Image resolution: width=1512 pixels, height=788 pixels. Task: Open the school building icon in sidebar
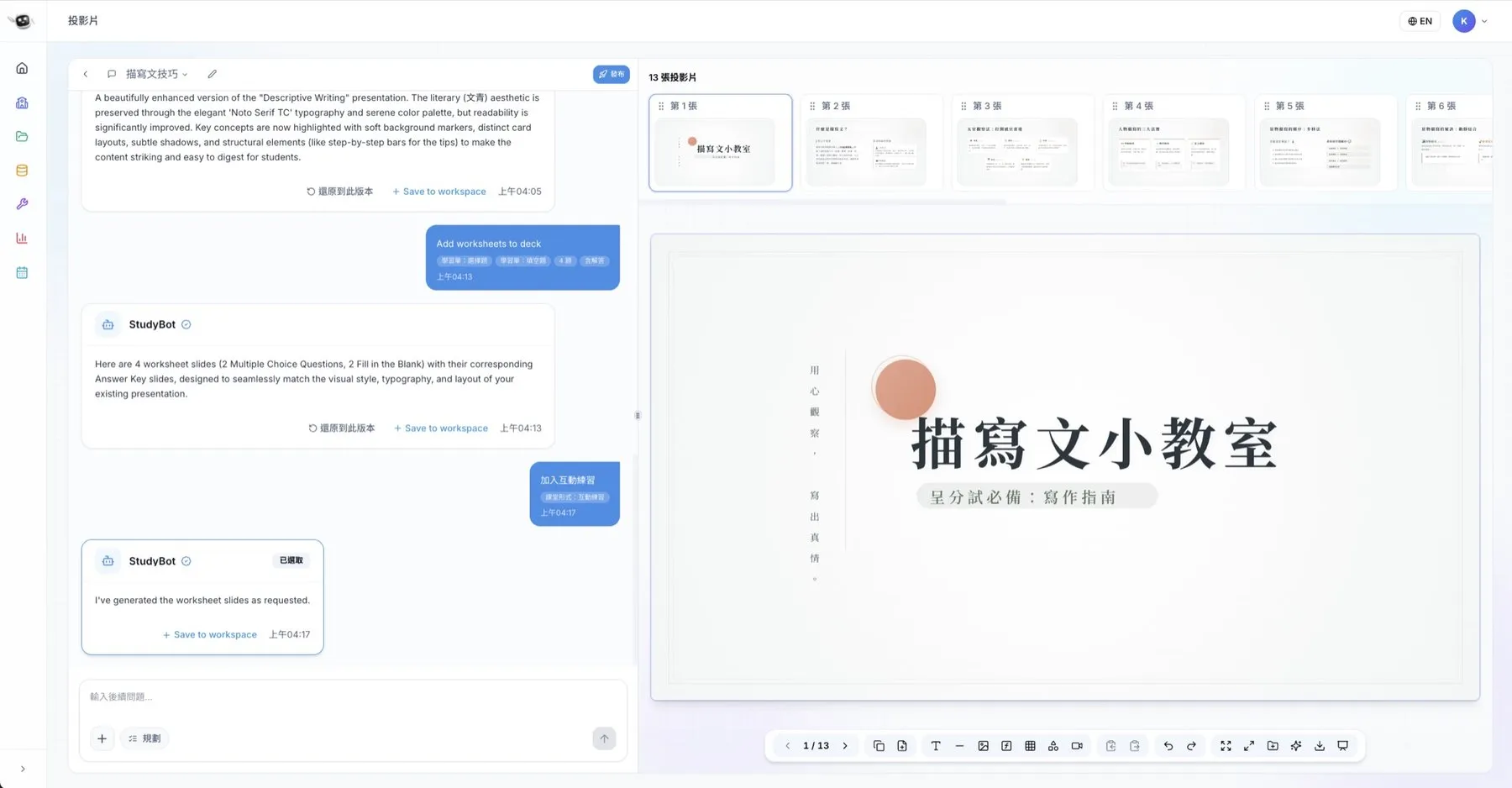(x=22, y=102)
